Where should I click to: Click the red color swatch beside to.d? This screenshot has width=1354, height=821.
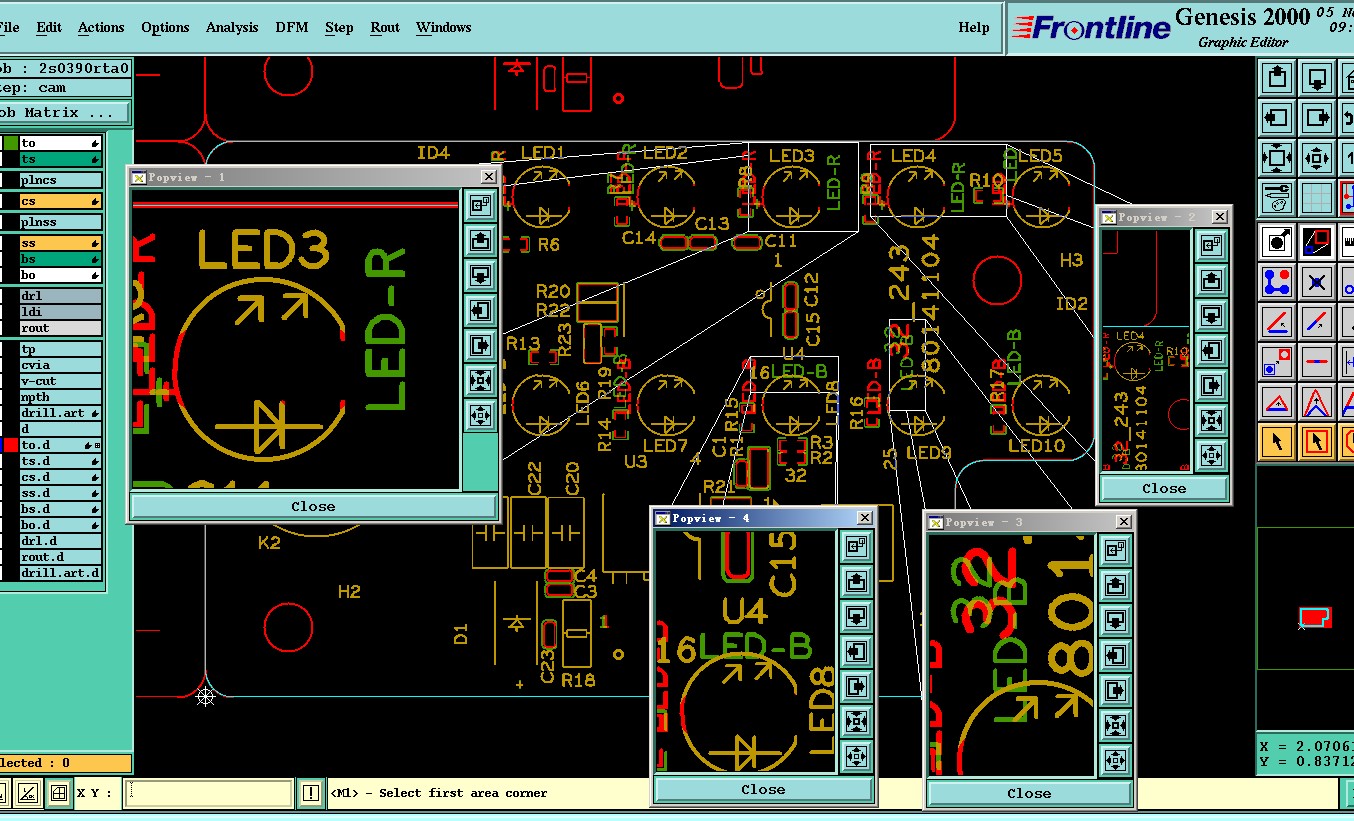click(x=11, y=445)
